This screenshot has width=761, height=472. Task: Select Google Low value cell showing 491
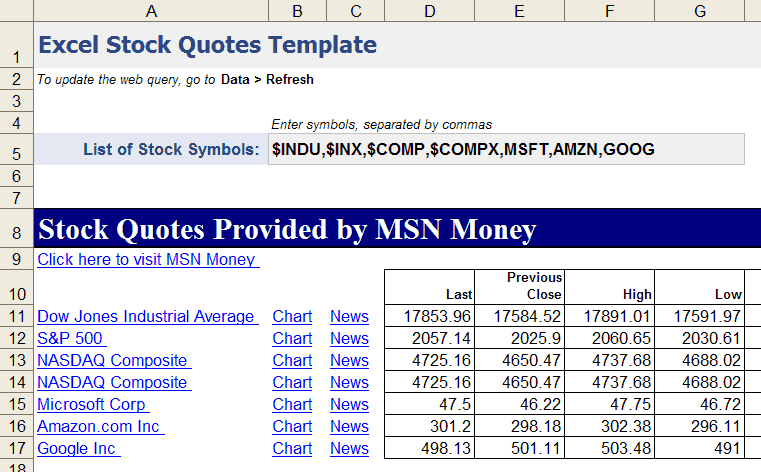click(699, 449)
